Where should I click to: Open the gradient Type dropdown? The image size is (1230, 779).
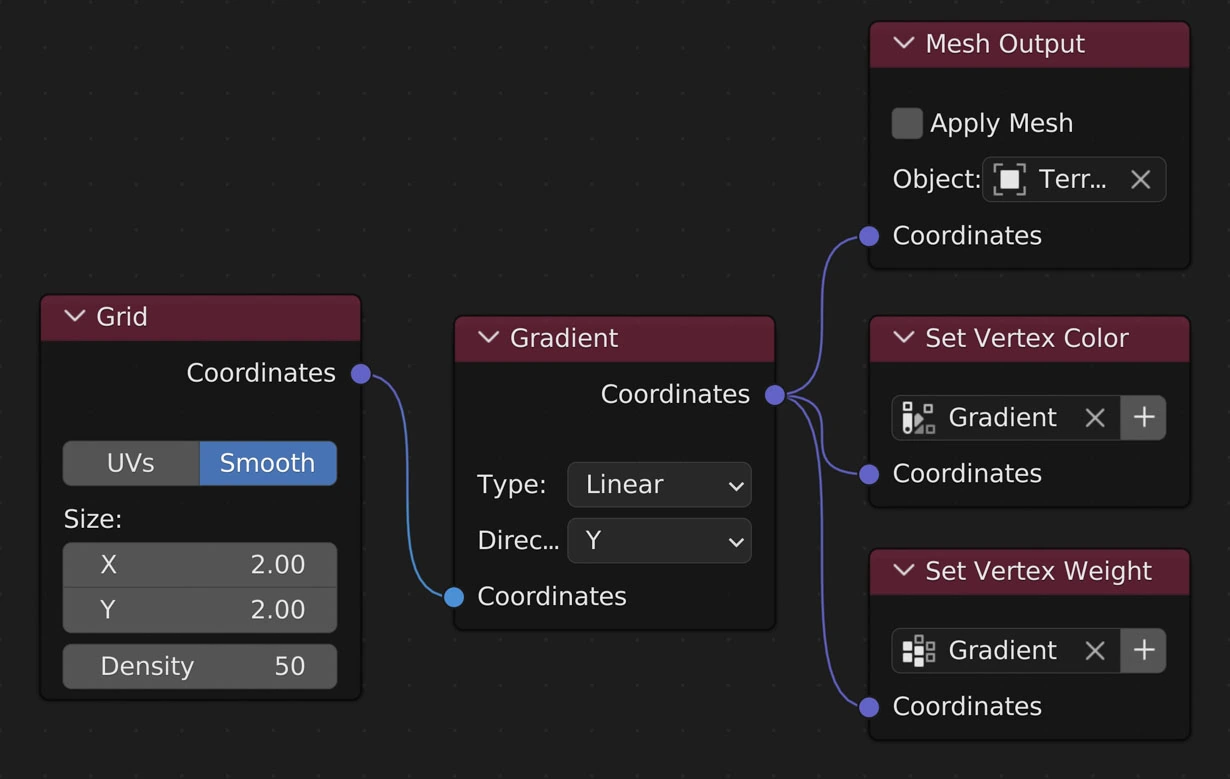coord(659,485)
